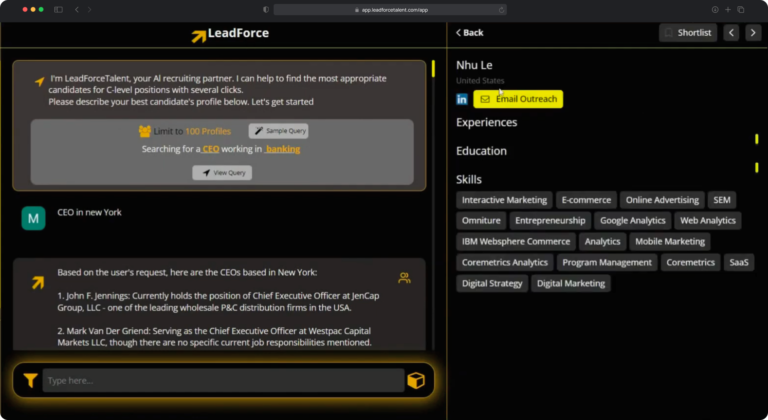This screenshot has width=768, height=420.
Task: Select the Entrepreneurship skill tag
Action: (550, 221)
